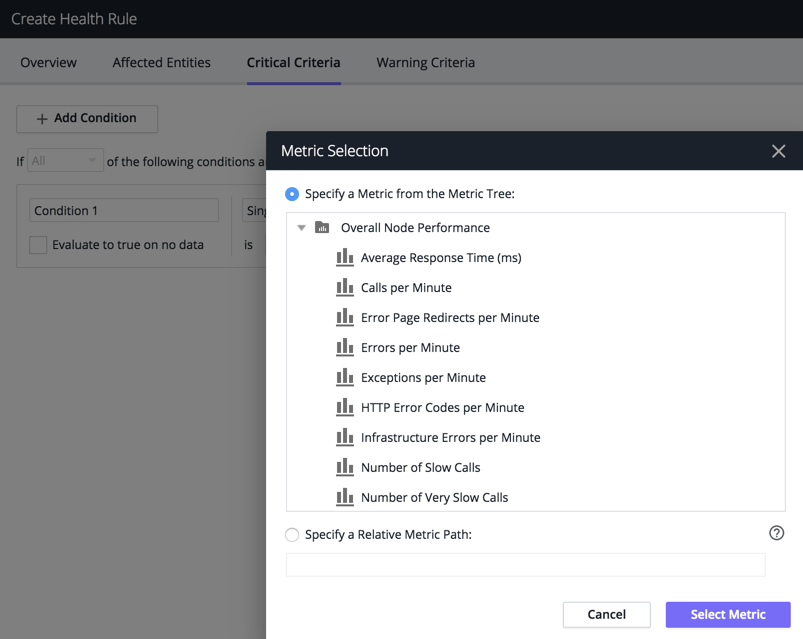
Task: Click the Calls per Minute metric icon
Action: pyautogui.click(x=345, y=287)
